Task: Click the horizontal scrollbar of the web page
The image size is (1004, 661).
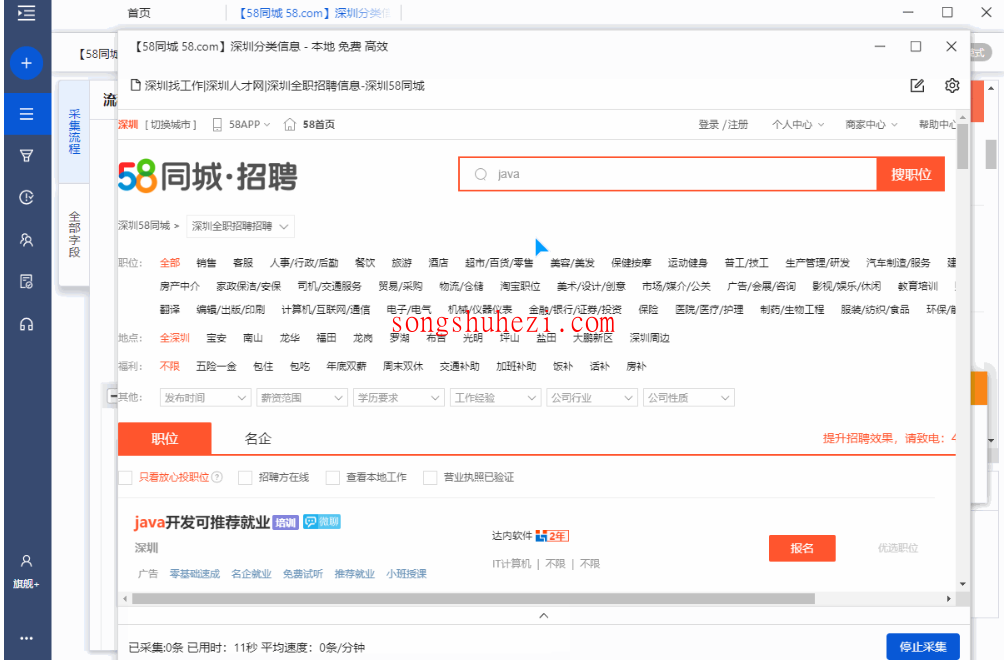Action: (x=473, y=599)
